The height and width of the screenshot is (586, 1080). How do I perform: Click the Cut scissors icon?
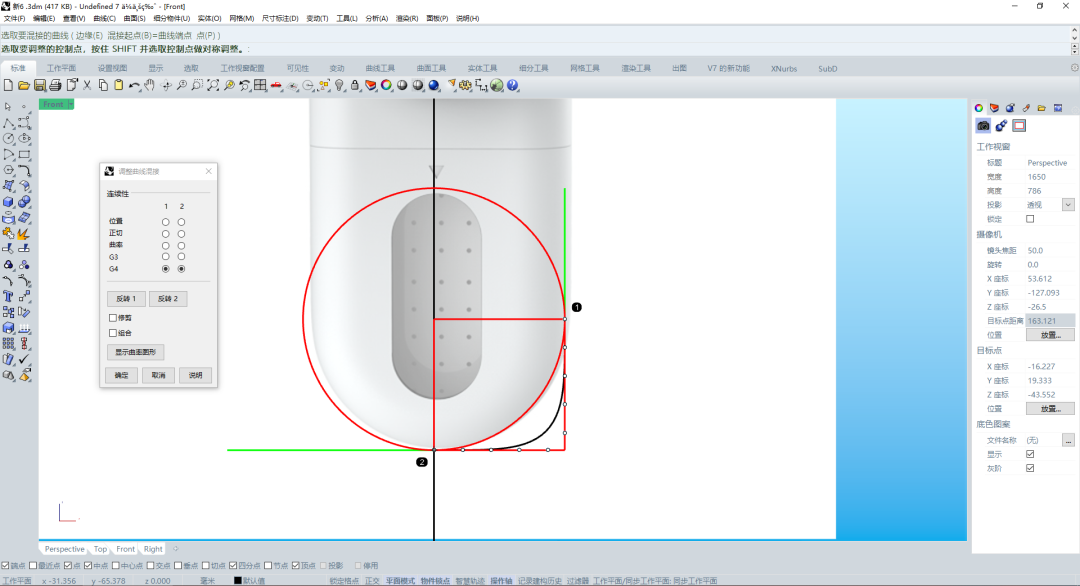pos(87,85)
